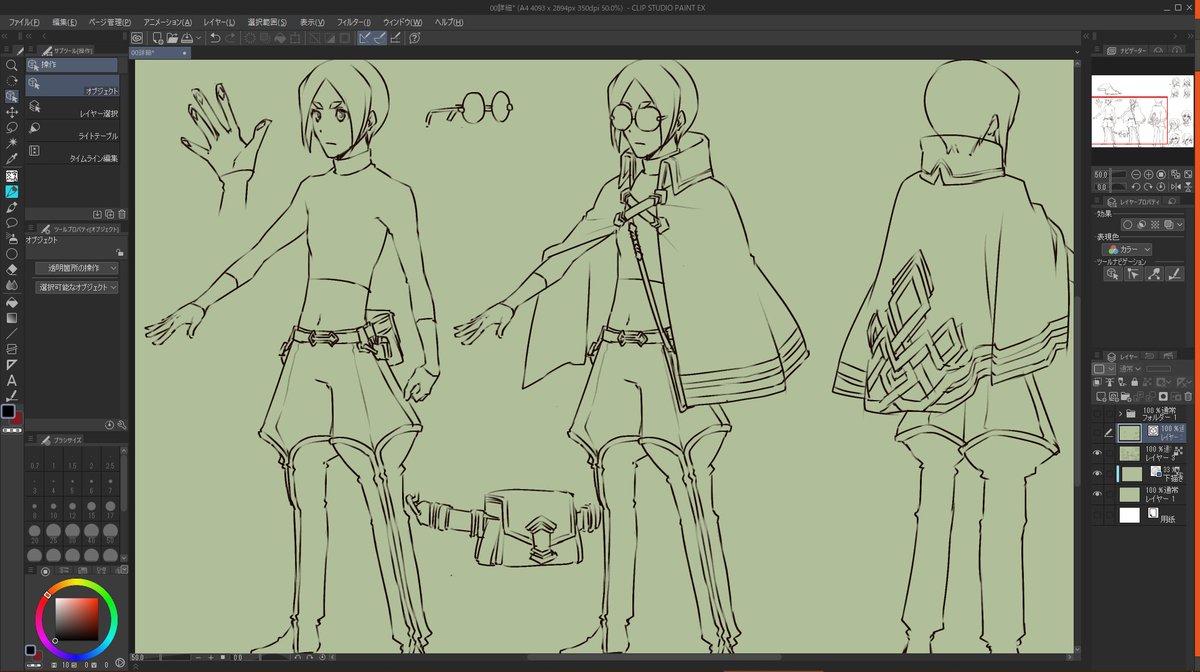This screenshot has height=672, width=1200.
Task: Open the ファイル(F) menu
Action: coord(24,22)
